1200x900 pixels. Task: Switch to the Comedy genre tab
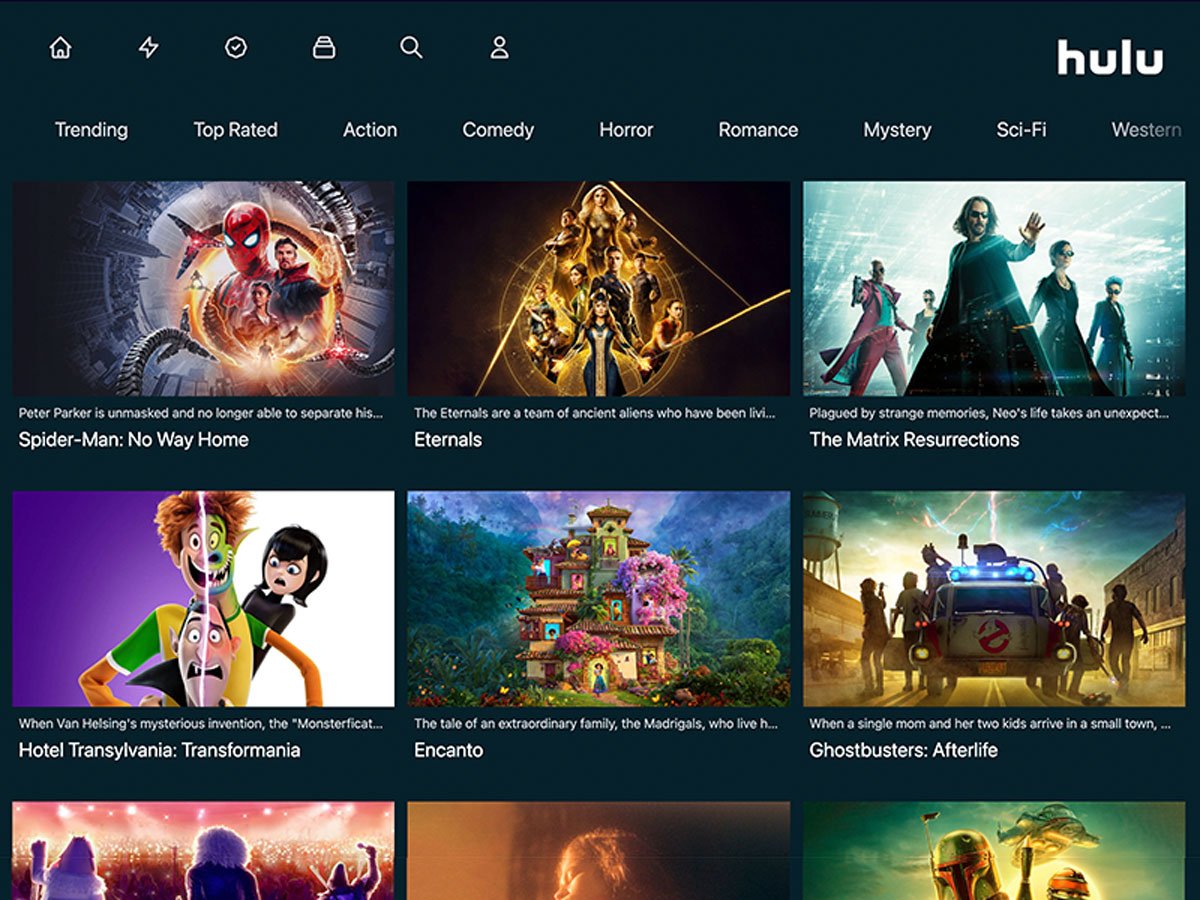498,130
